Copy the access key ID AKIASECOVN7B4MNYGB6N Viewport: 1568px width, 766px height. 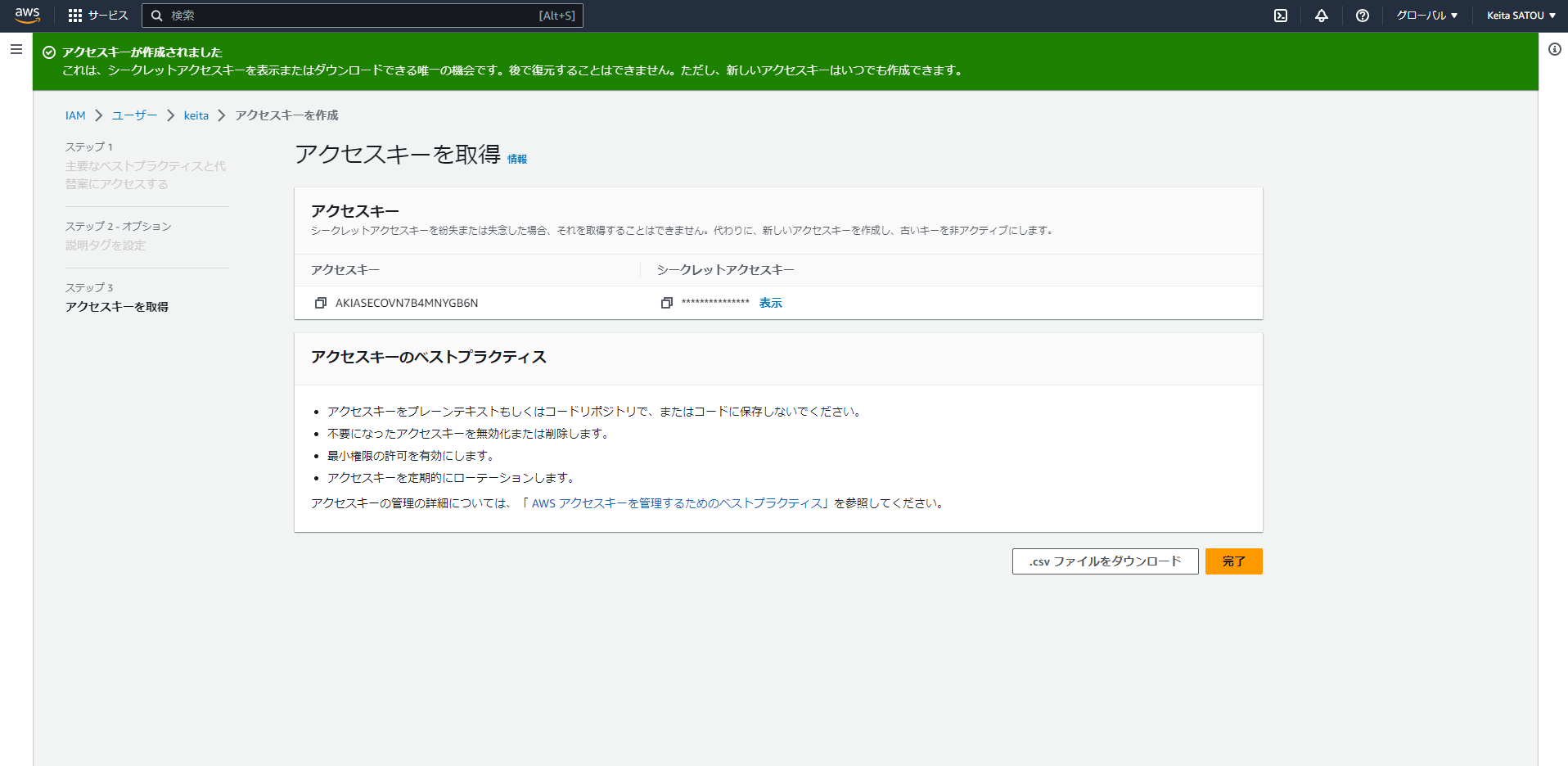pyautogui.click(x=321, y=303)
